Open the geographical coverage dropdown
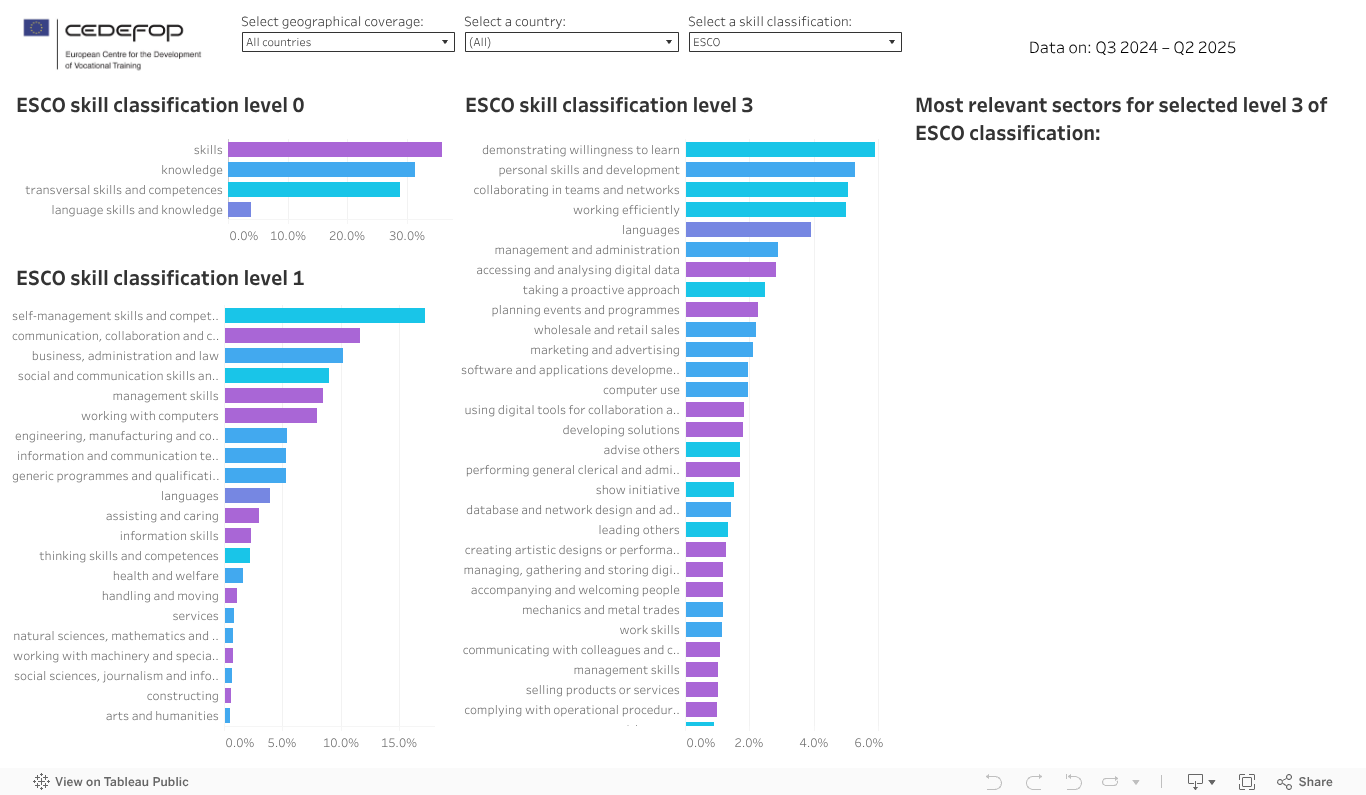Image resolution: width=1366 pixels, height=795 pixels. click(347, 42)
